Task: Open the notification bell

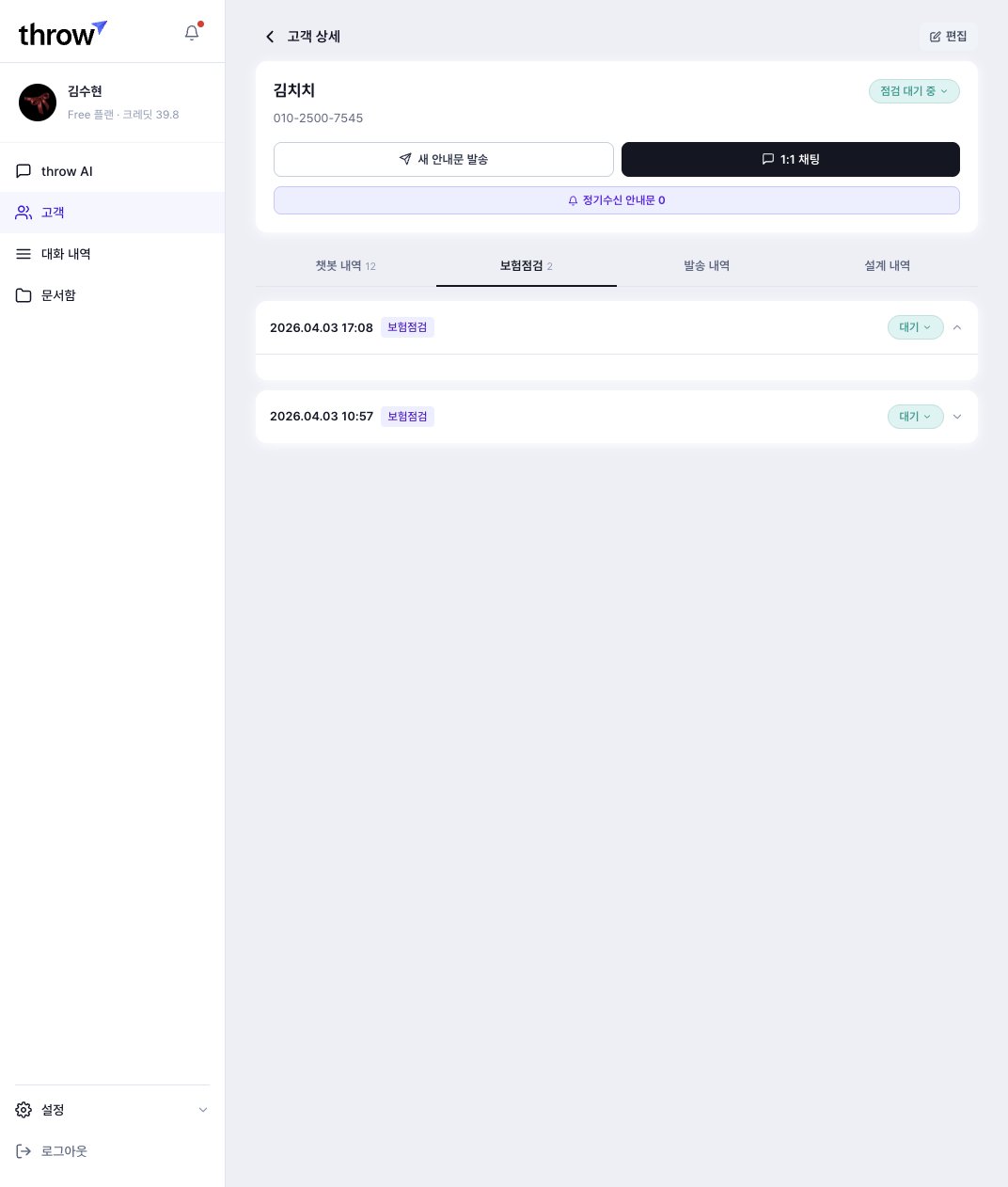Action: pos(192,33)
